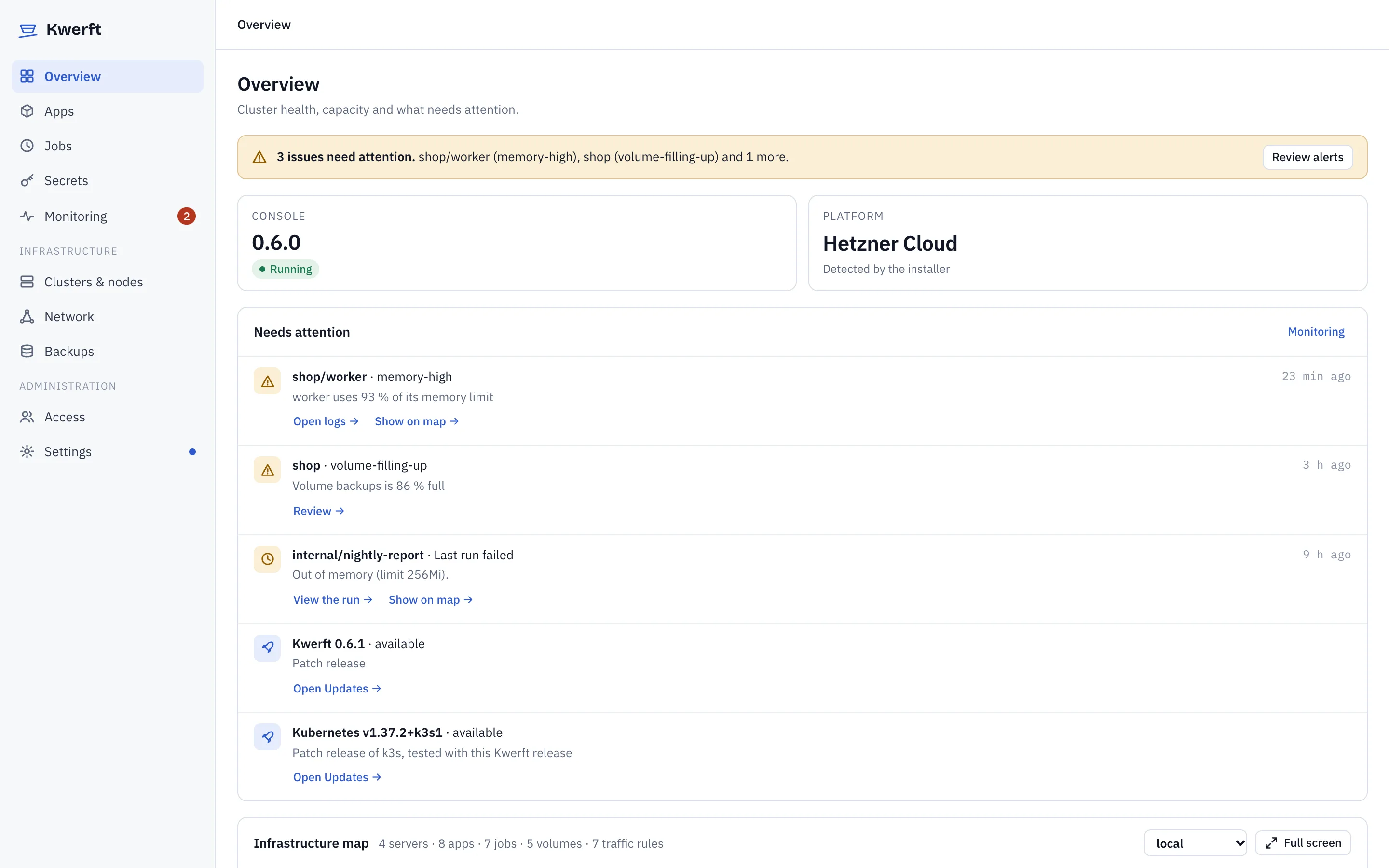Click the Monitoring pulse icon

(x=27, y=216)
